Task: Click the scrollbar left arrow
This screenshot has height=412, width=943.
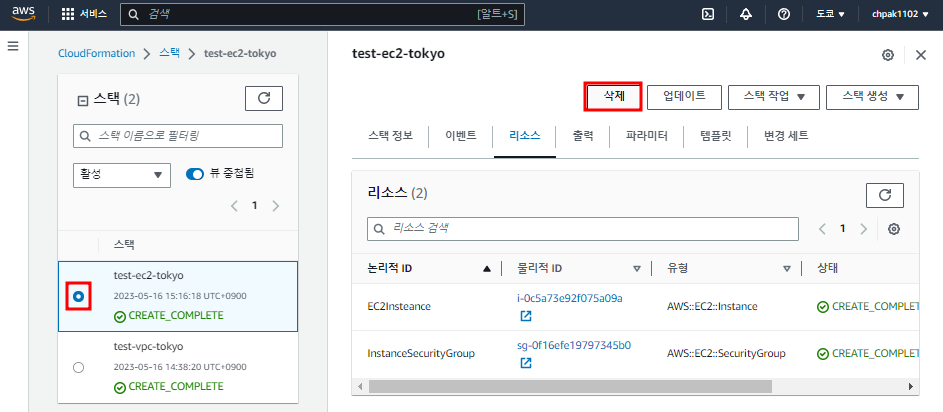Action: pos(361,386)
